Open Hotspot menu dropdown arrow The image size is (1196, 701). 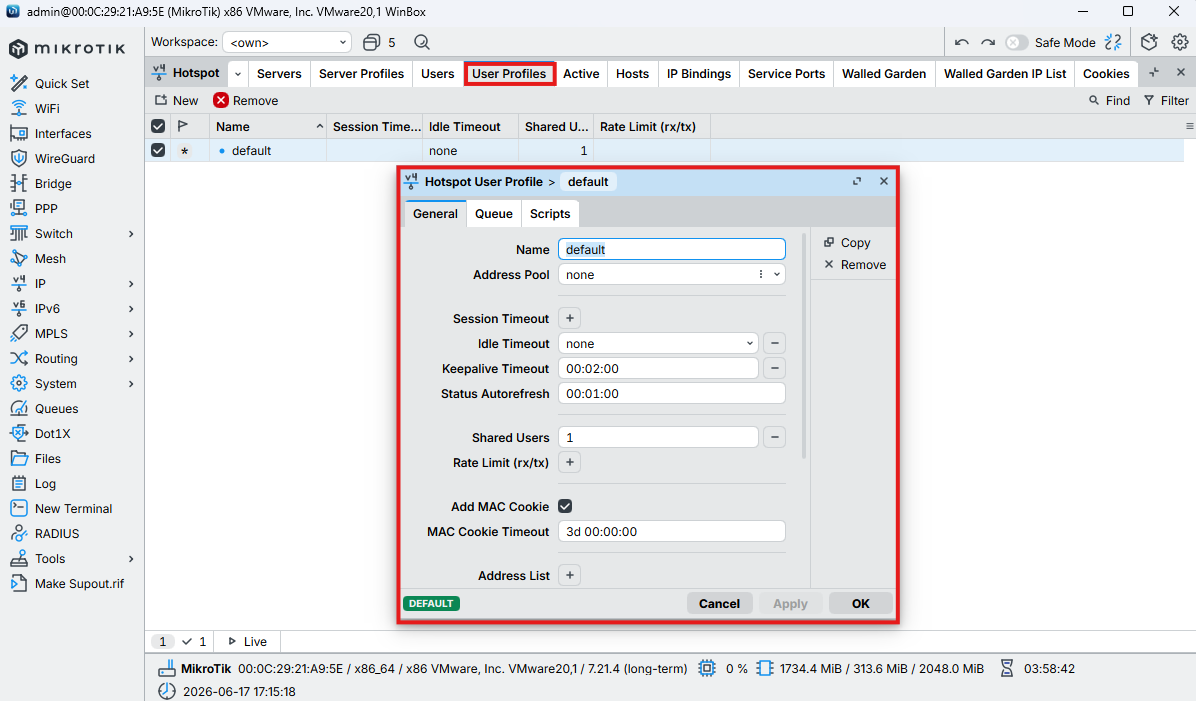click(x=238, y=74)
